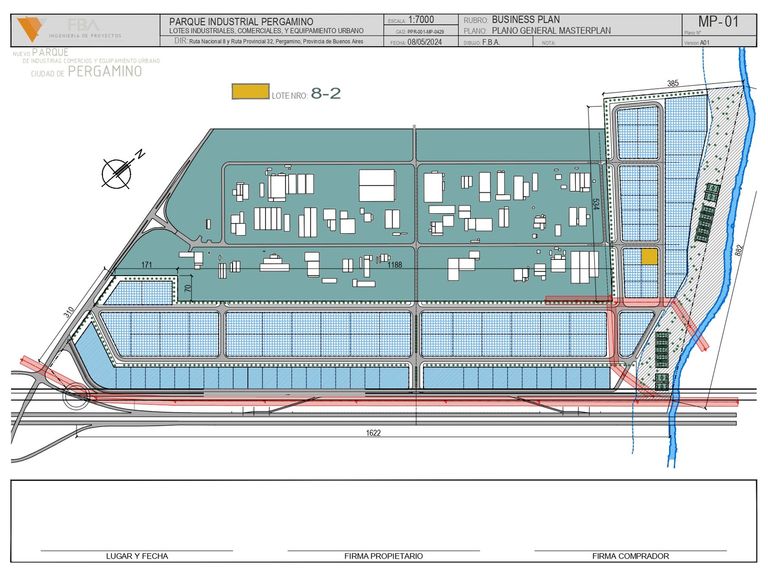Viewport: 768px width, 576px height.
Task: Click the roundabout symbol at lower left
Action: (x=77, y=396)
